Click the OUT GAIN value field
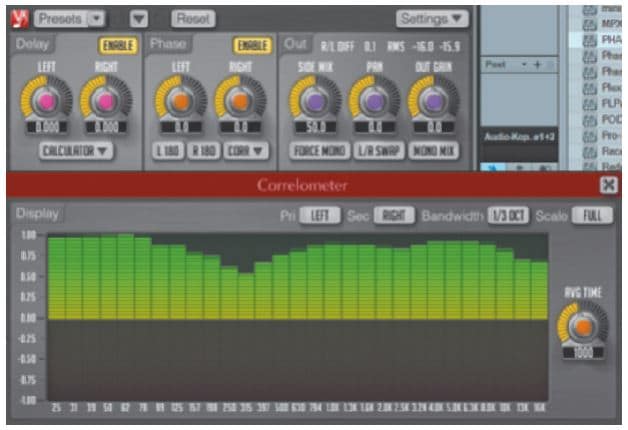Screen dimensions: 628x430 coord(434,127)
